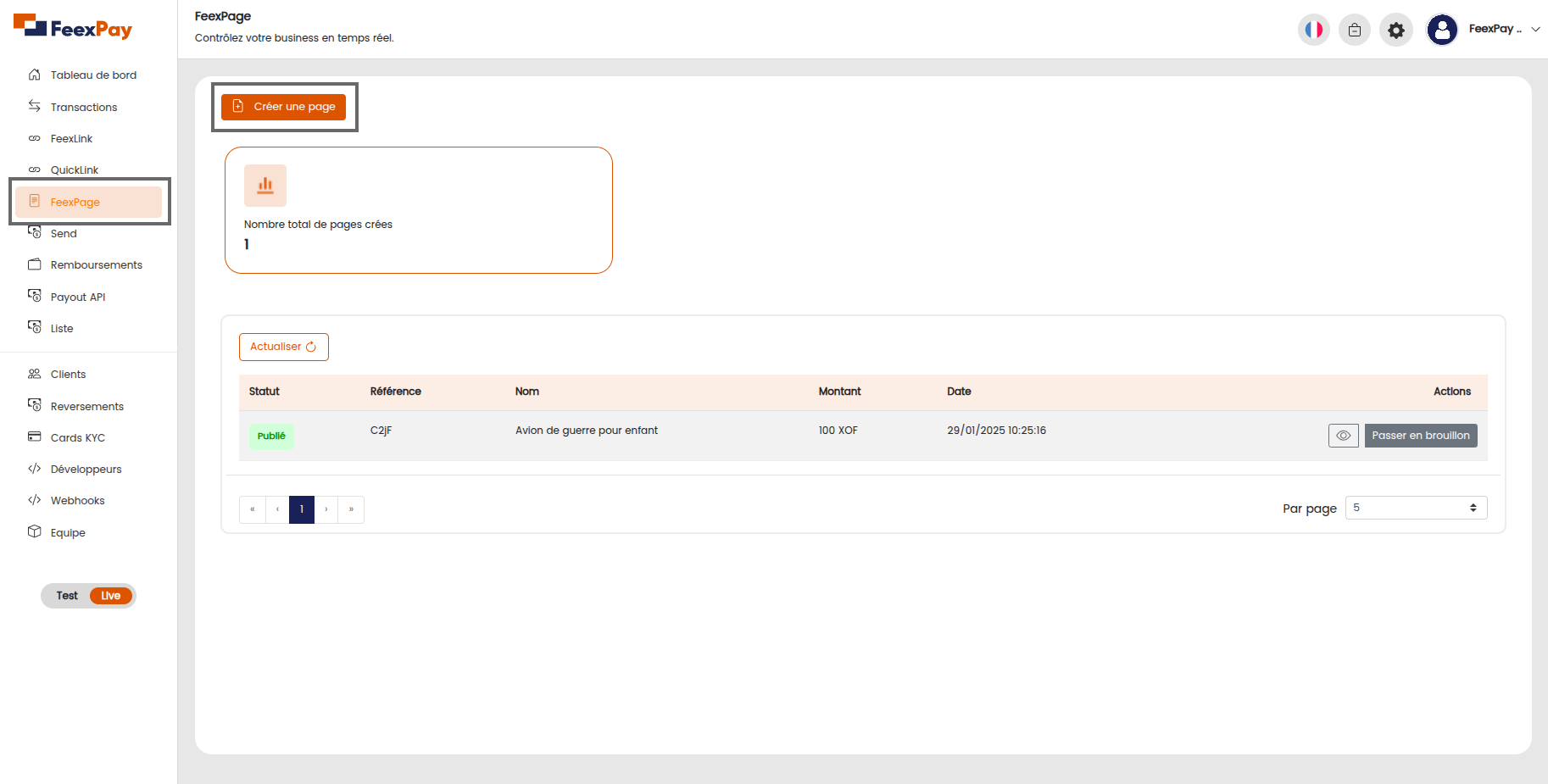The image size is (1548, 784).
Task: Switch to Test mode
Action: [x=67, y=596]
